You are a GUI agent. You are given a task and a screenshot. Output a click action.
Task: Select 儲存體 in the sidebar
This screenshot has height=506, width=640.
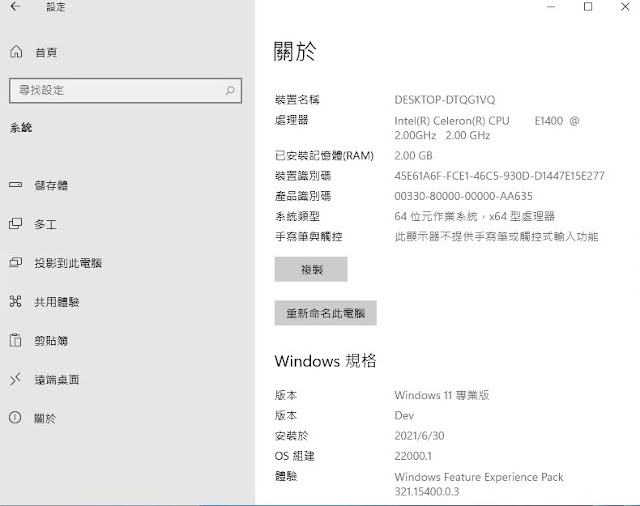51,185
